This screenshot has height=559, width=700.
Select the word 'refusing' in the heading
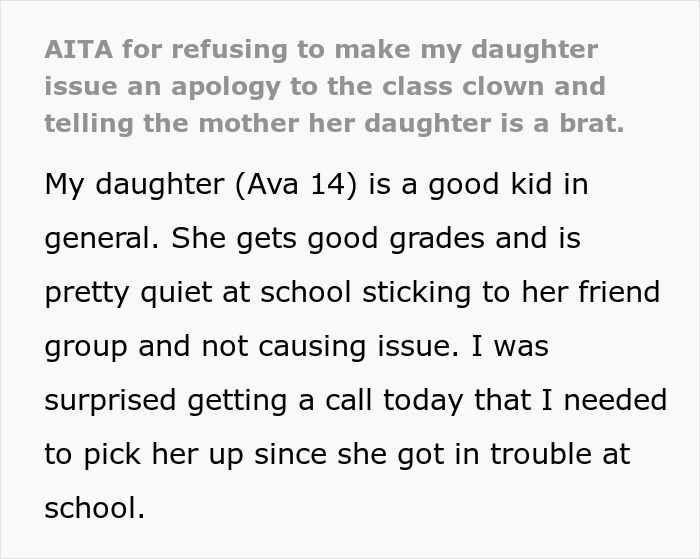point(229,49)
